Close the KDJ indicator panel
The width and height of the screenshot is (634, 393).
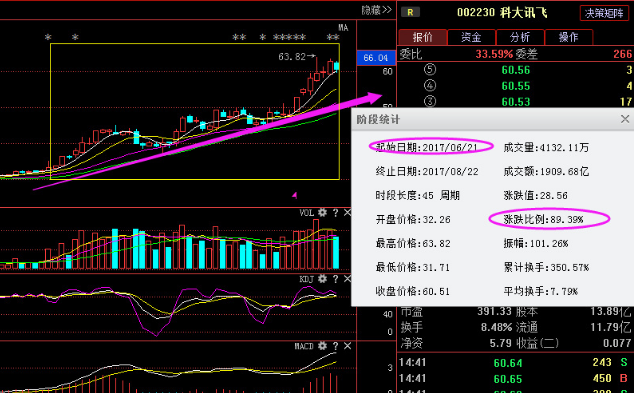(347, 279)
